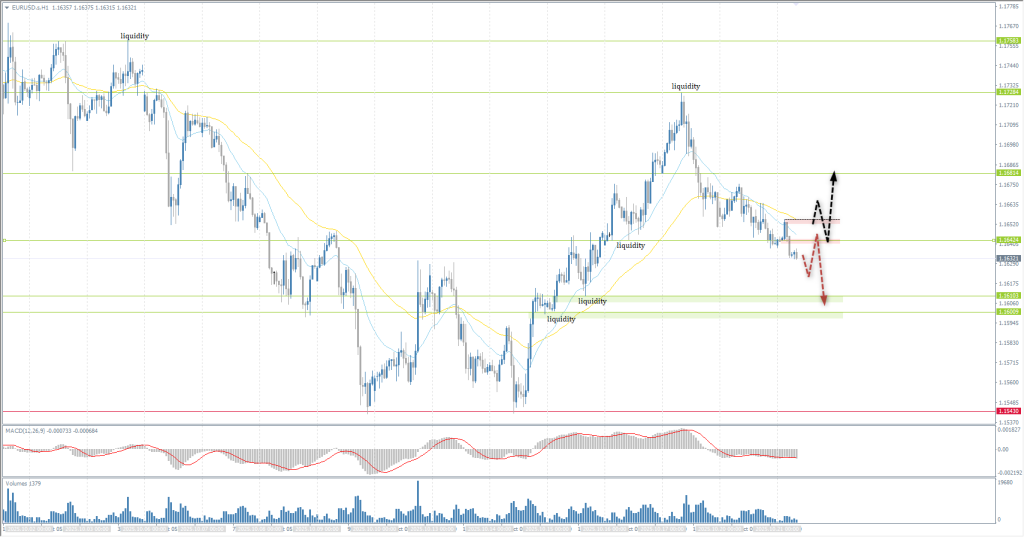Click the EURUSD.s,H1 chart title
Viewport: 1024px width, 537px height.
click(30, 9)
